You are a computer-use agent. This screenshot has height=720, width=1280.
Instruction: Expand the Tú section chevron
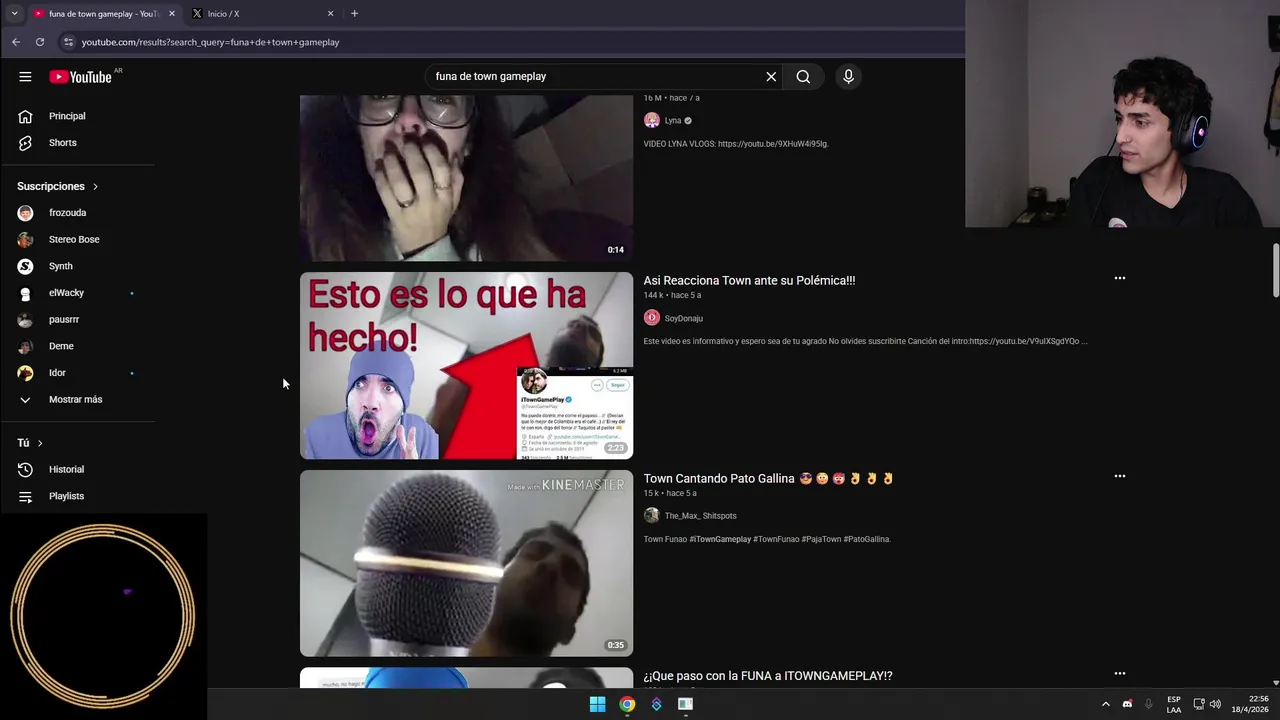tap(40, 443)
